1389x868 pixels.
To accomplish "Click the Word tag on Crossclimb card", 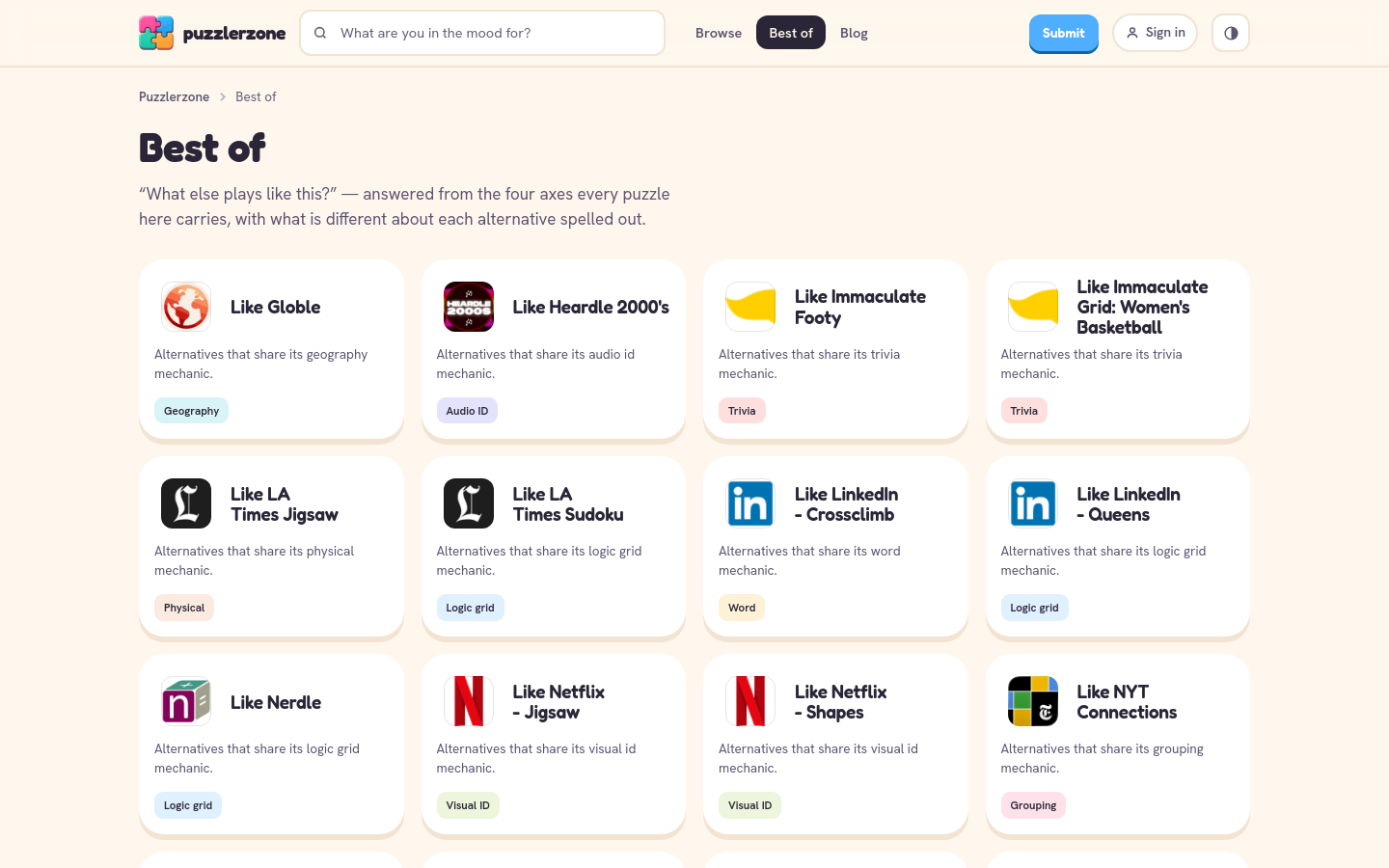I will click(742, 608).
